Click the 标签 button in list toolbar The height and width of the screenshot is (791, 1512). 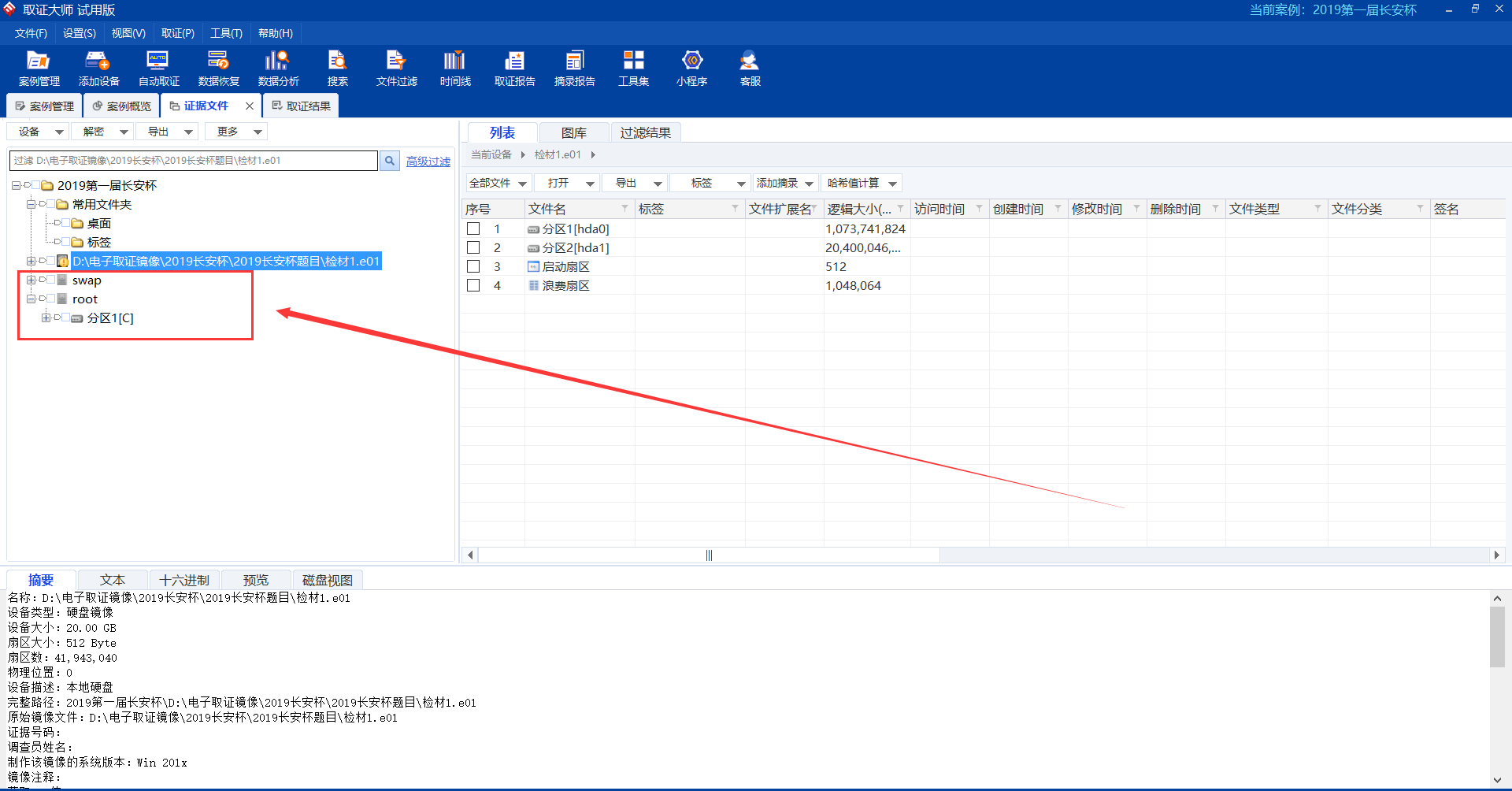click(x=709, y=183)
